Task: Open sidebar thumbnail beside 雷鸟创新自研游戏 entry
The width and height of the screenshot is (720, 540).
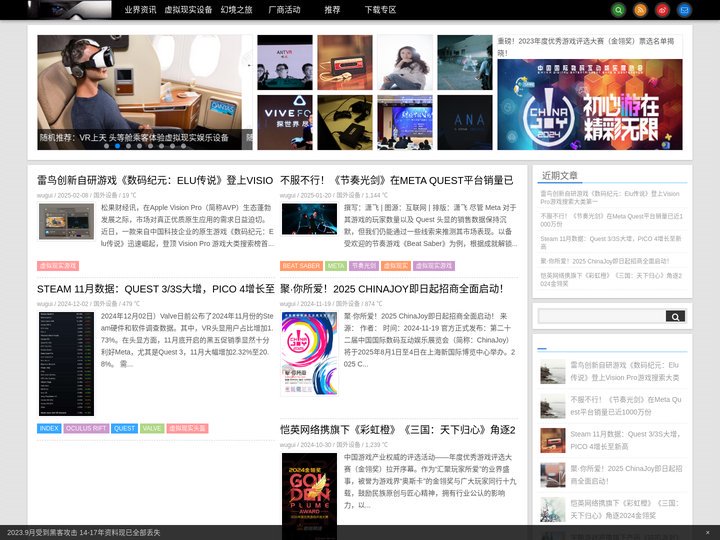Action: (553, 371)
